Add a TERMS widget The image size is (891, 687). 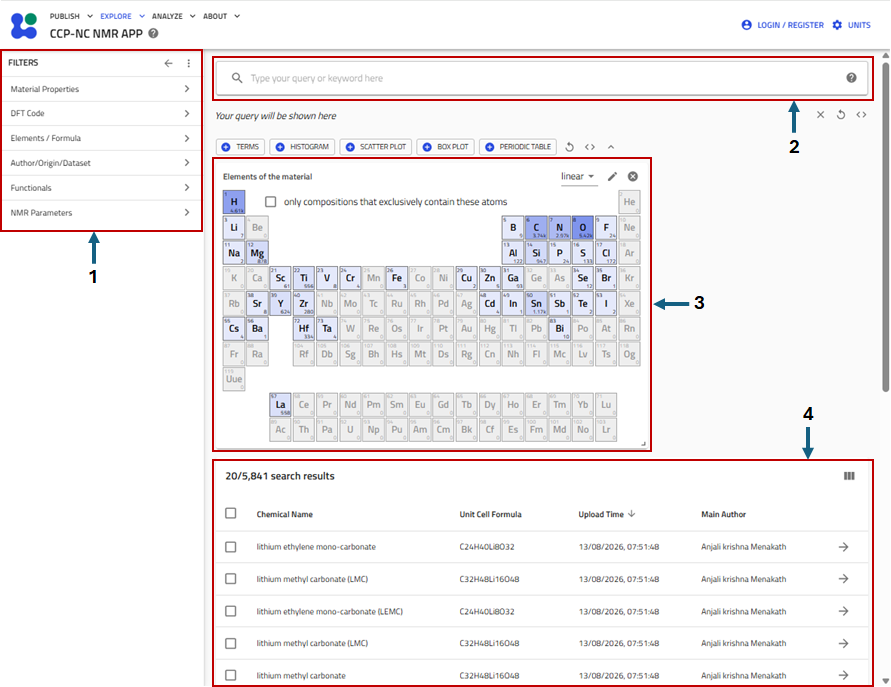tap(240, 147)
